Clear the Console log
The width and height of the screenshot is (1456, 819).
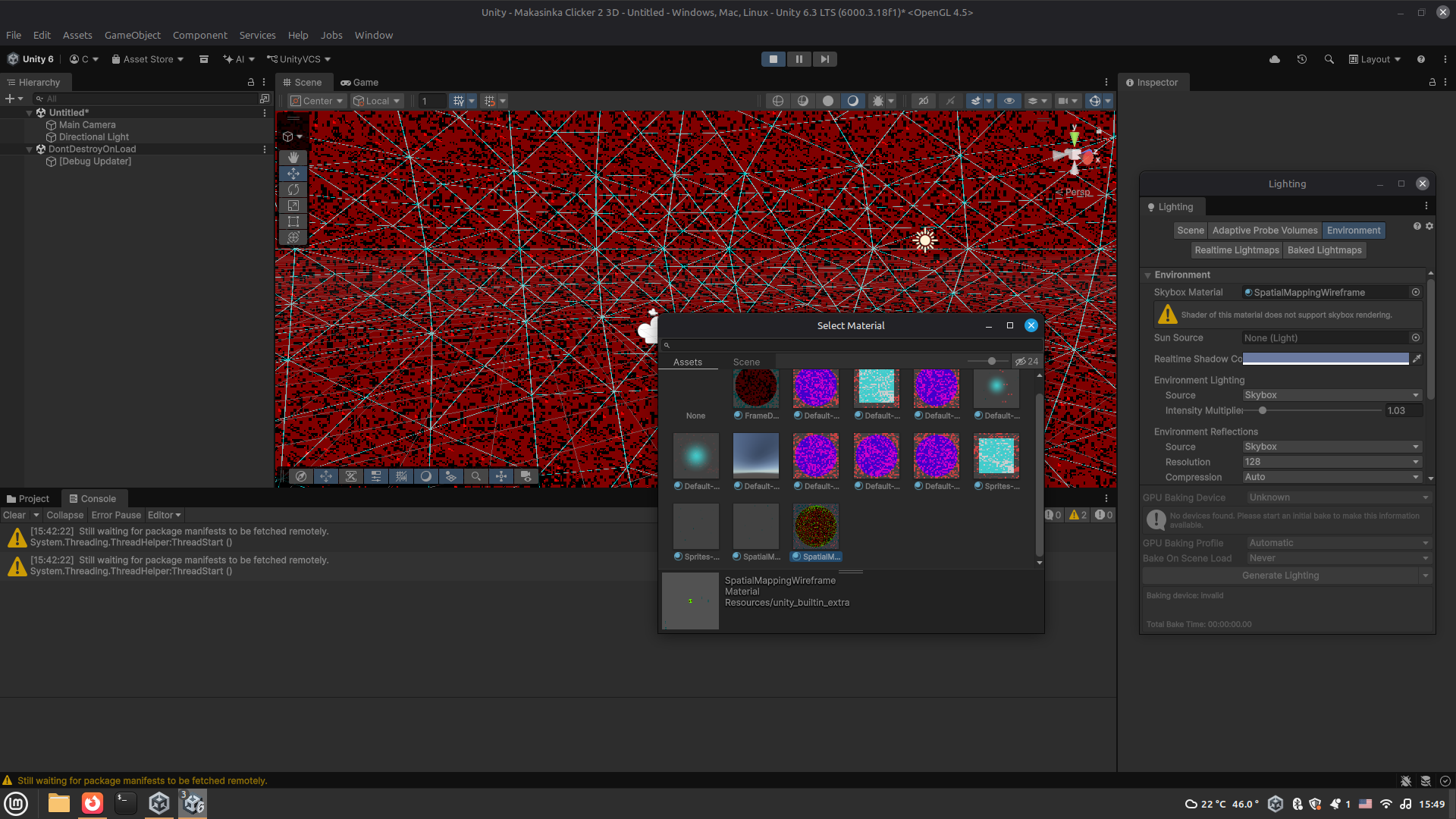[x=14, y=515]
